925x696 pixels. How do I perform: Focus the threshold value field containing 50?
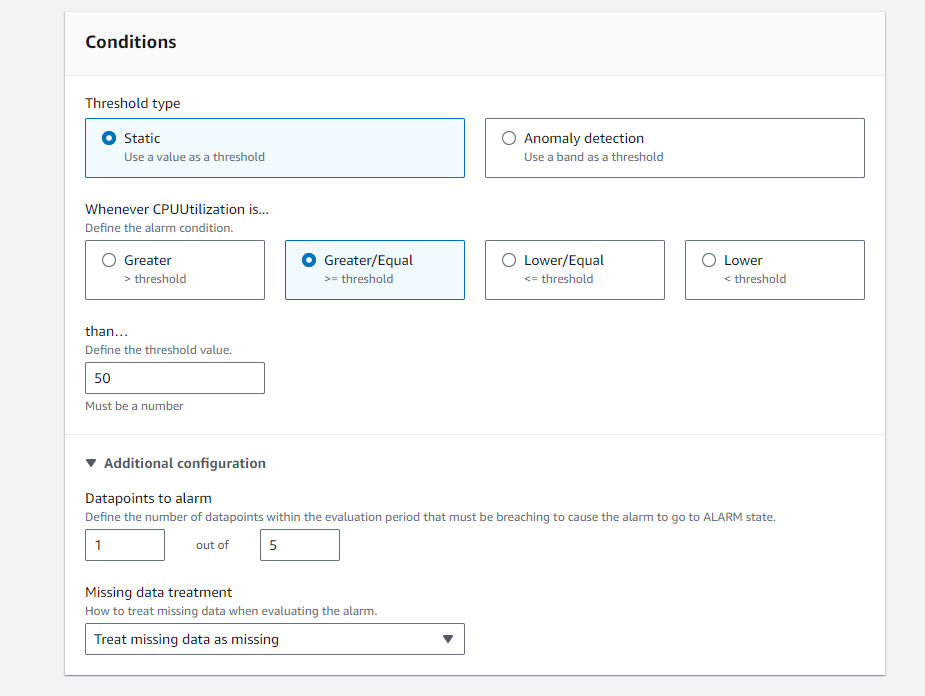click(x=175, y=378)
